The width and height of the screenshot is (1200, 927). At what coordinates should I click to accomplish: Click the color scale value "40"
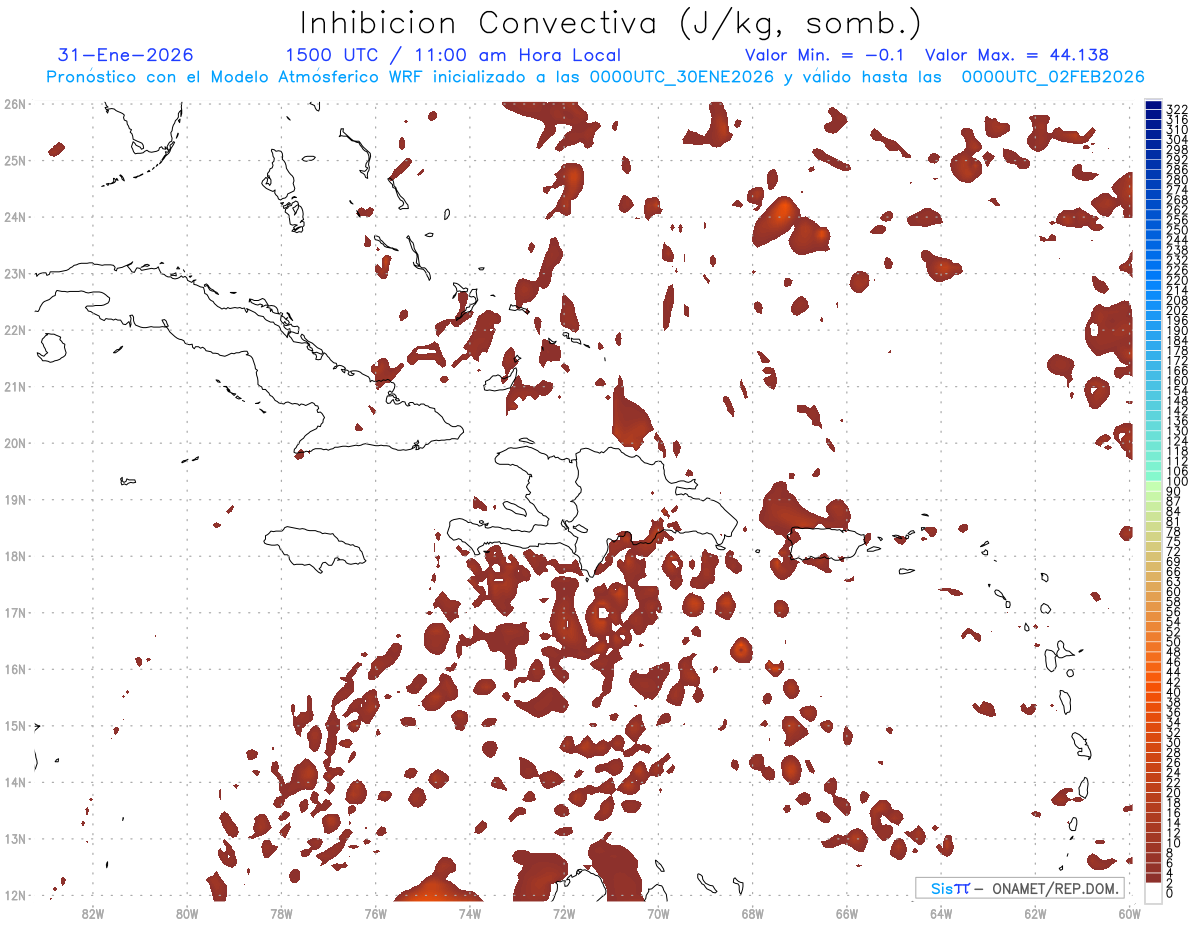pyautogui.click(x=1173, y=692)
